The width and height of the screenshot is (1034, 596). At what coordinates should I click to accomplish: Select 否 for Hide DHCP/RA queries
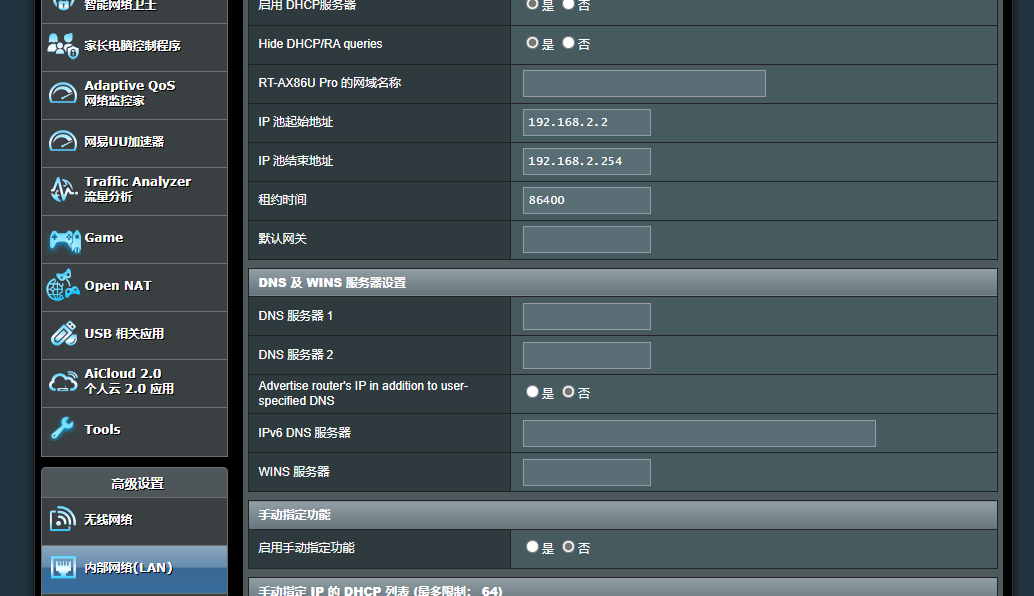(x=569, y=43)
